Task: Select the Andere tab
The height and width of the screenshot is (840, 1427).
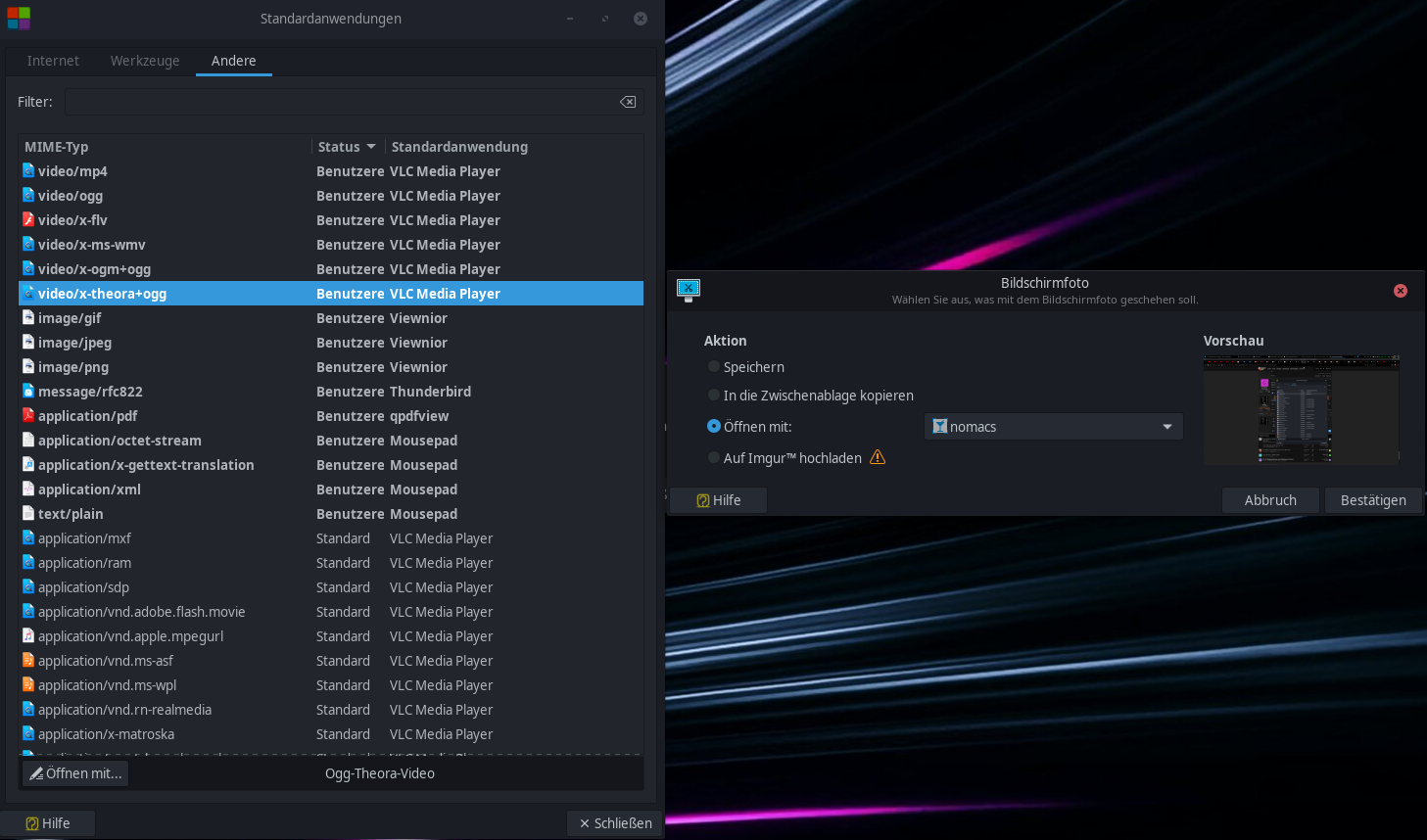Action: click(x=234, y=61)
